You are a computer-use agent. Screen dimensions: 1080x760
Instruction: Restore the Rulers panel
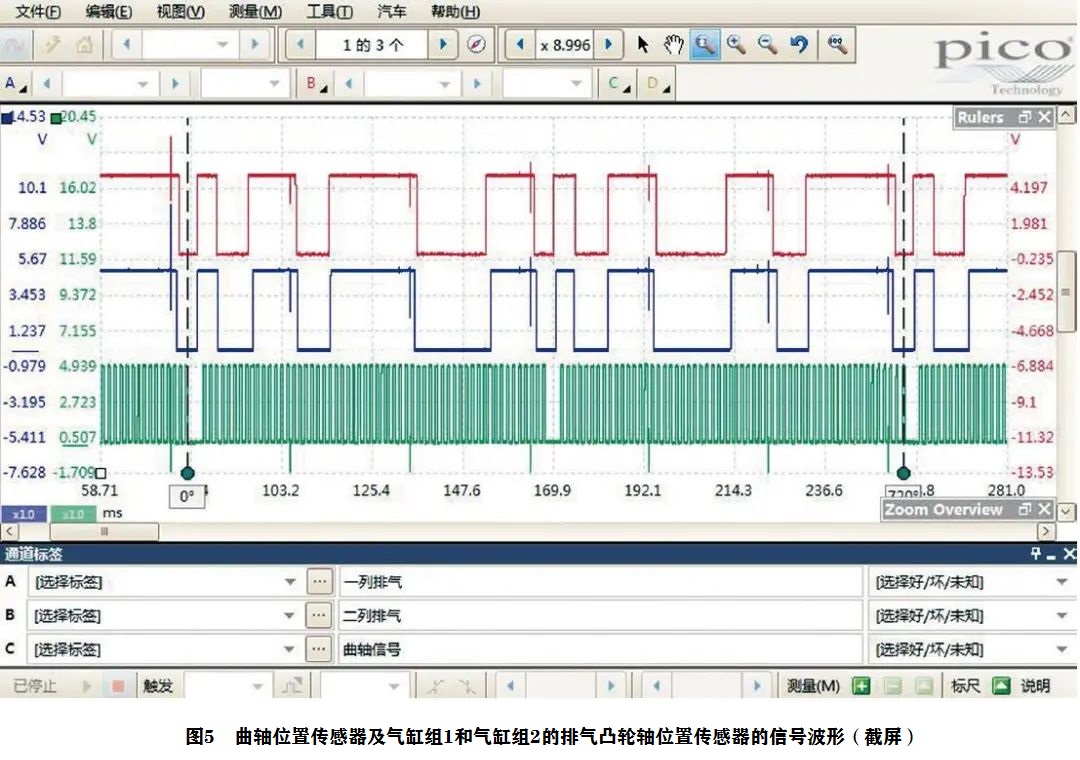(1024, 117)
